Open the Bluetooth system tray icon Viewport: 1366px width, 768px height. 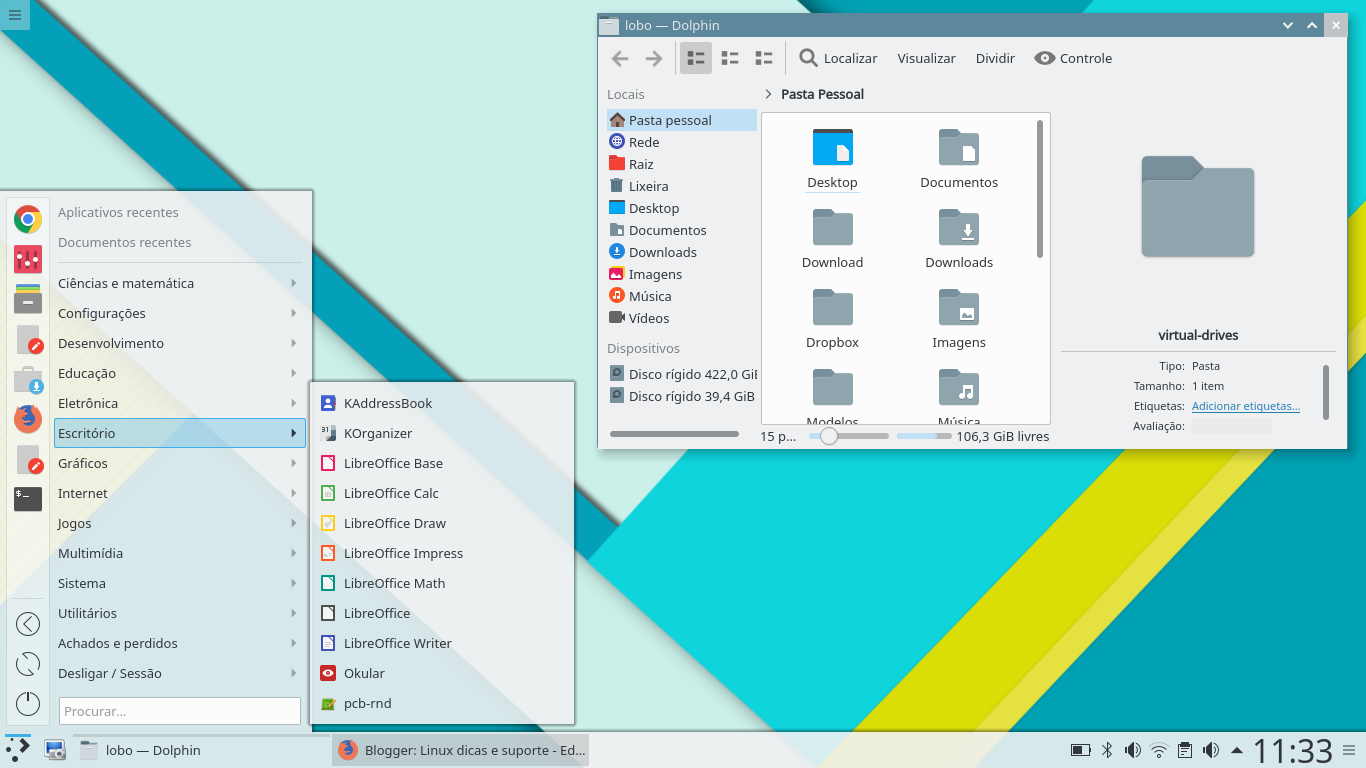1106,749
